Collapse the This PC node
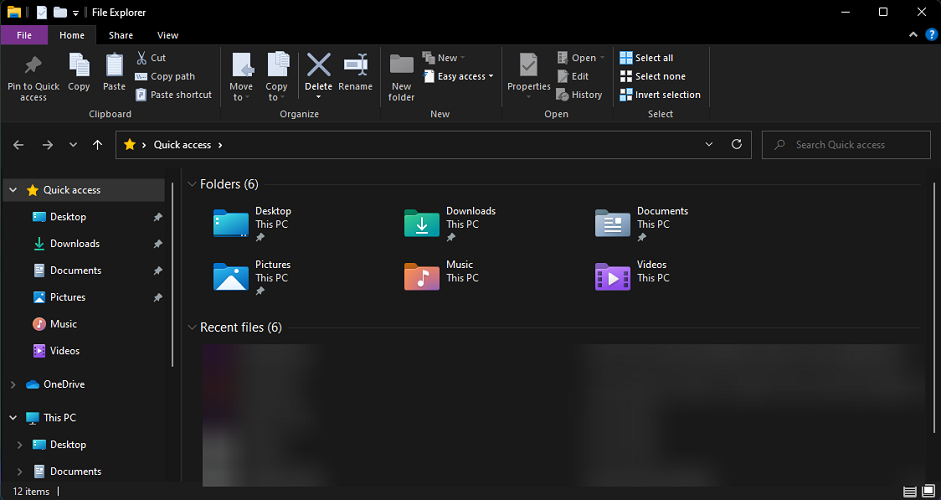The height and width of the screenshot is (500, 941). tap(13, 418)
